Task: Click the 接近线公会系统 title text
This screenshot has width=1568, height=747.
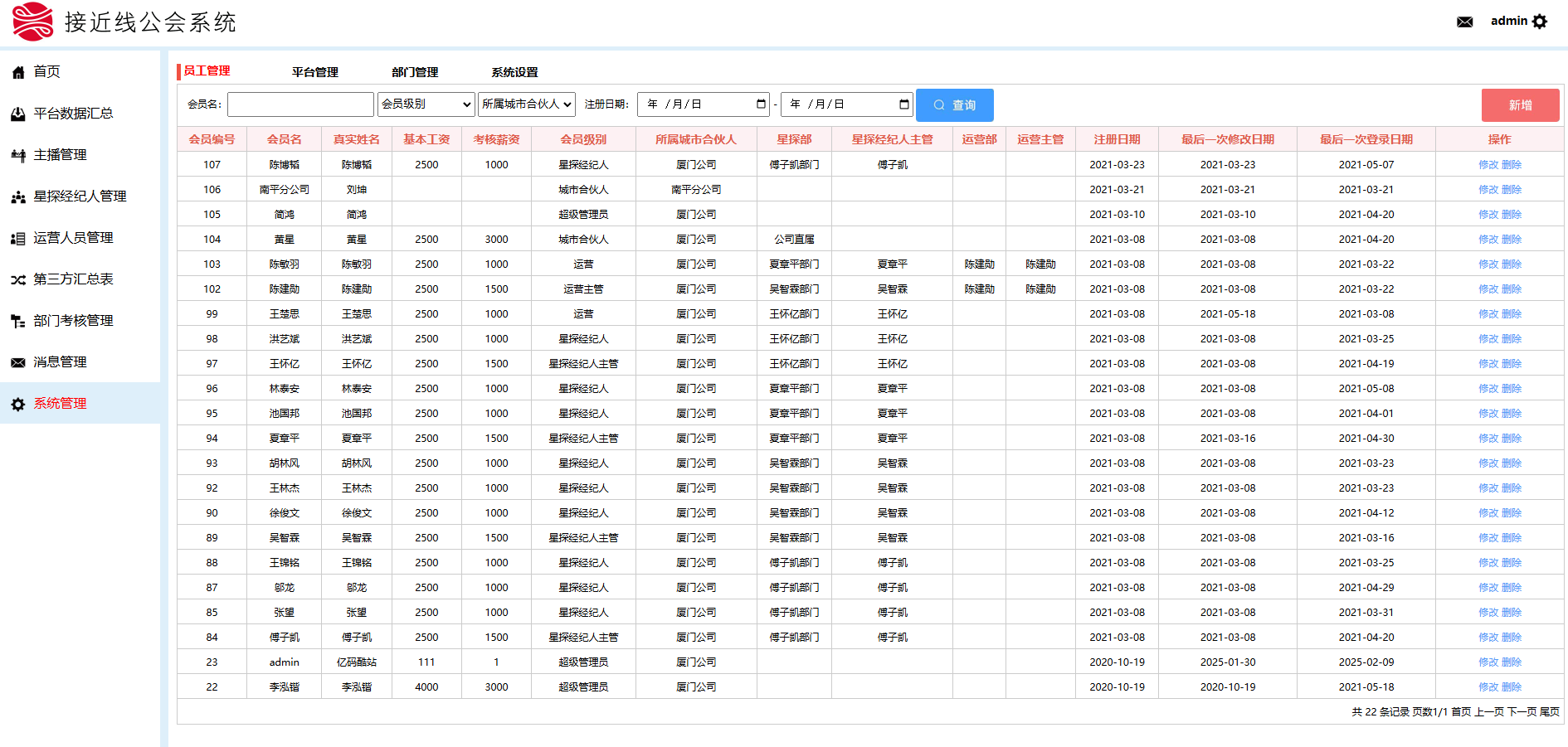Action: tap(150, 22)
